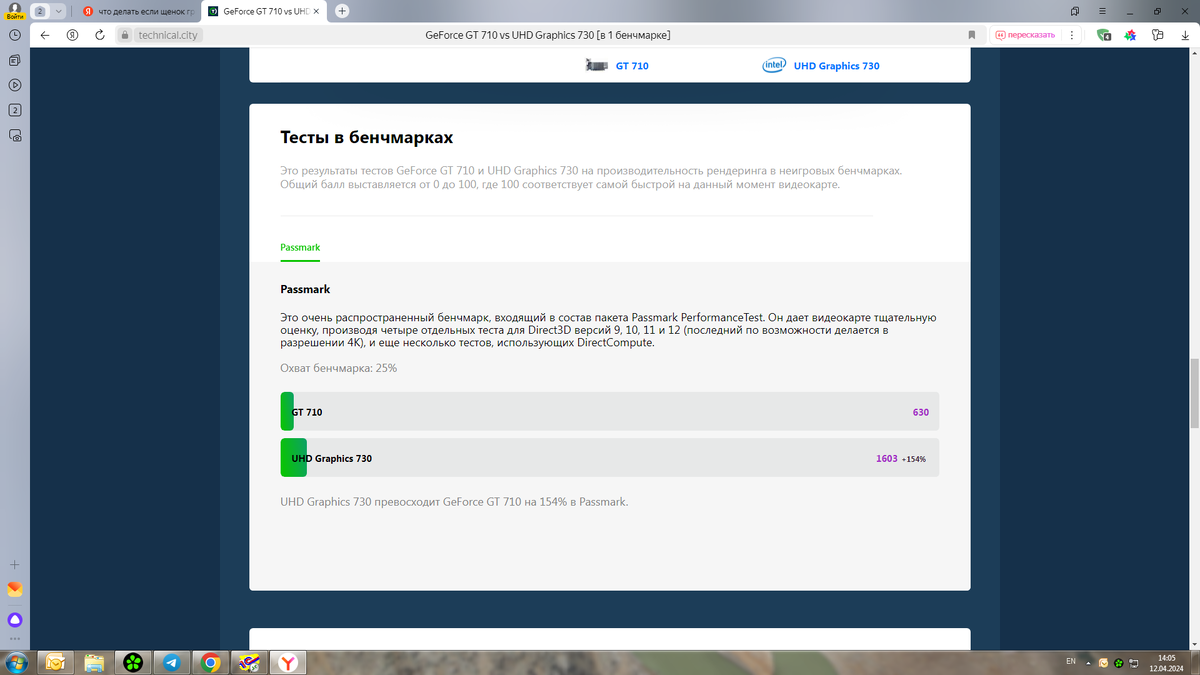Add a sidebar item with plus icon
1200x675 pixels.
click(x=15, y=565)
